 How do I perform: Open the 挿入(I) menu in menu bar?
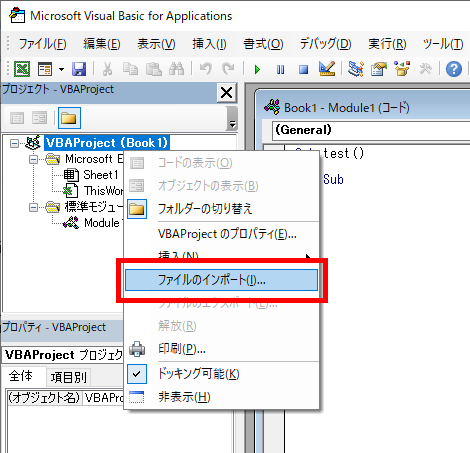pyautogui.click(x=209, y=44)
